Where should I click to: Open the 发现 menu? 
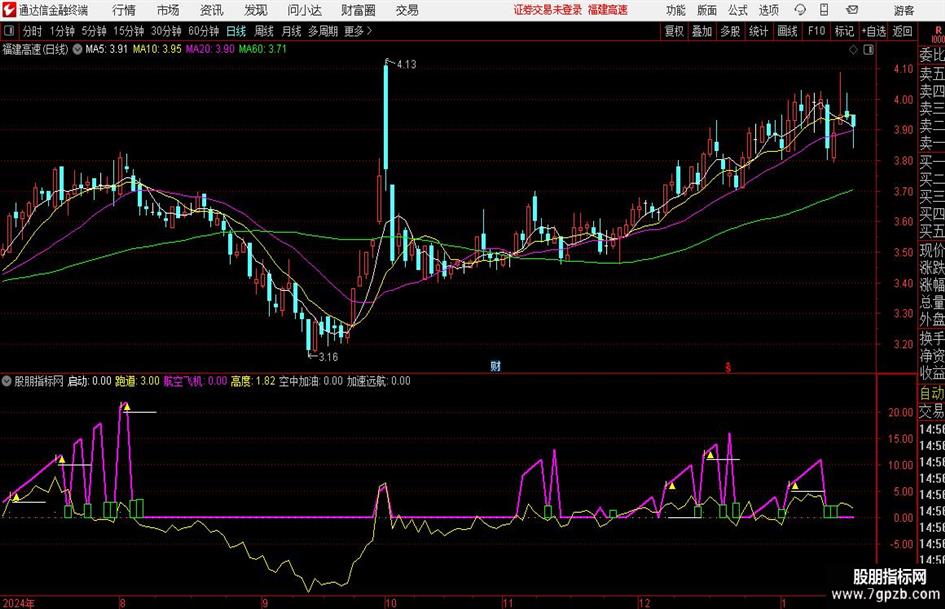coord(256,10)
